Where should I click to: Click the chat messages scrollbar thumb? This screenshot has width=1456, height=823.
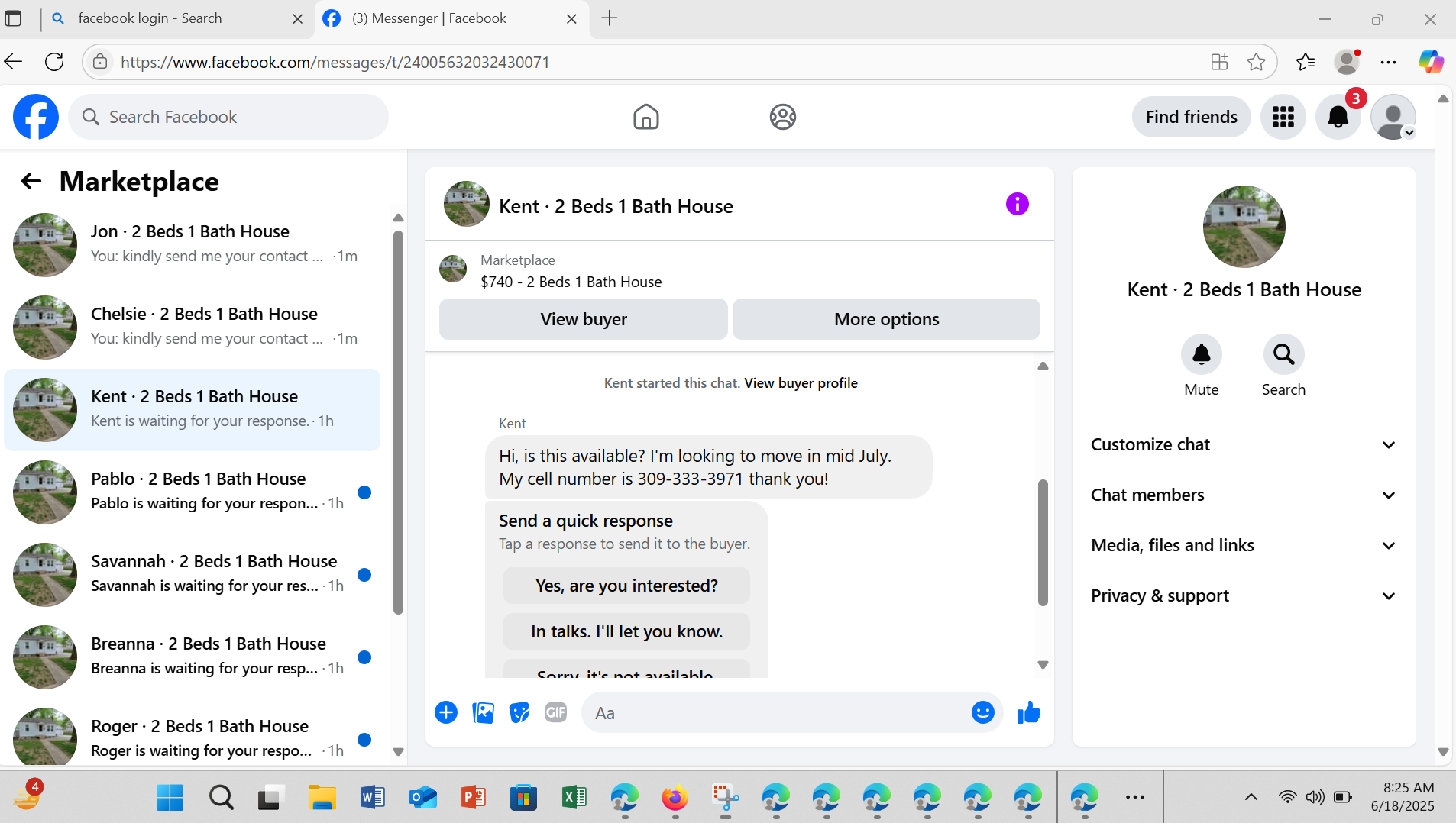1043,543
